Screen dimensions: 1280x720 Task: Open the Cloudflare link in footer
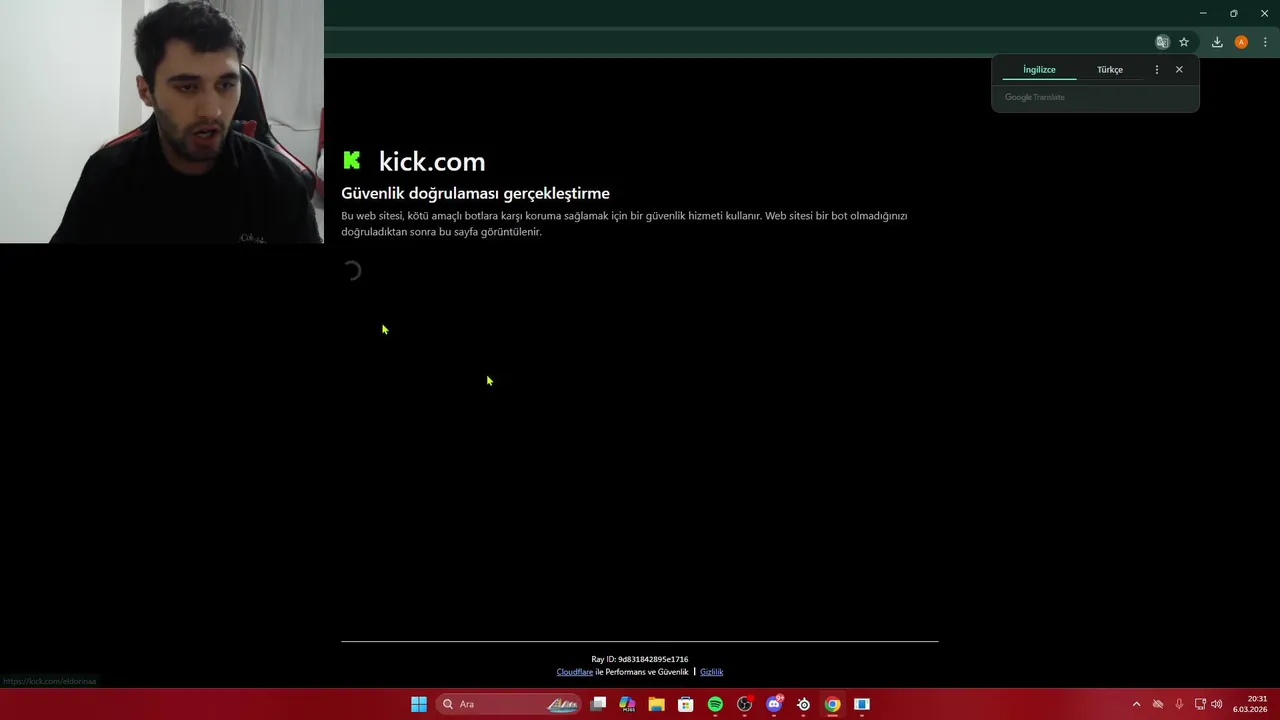pos(575,672)
